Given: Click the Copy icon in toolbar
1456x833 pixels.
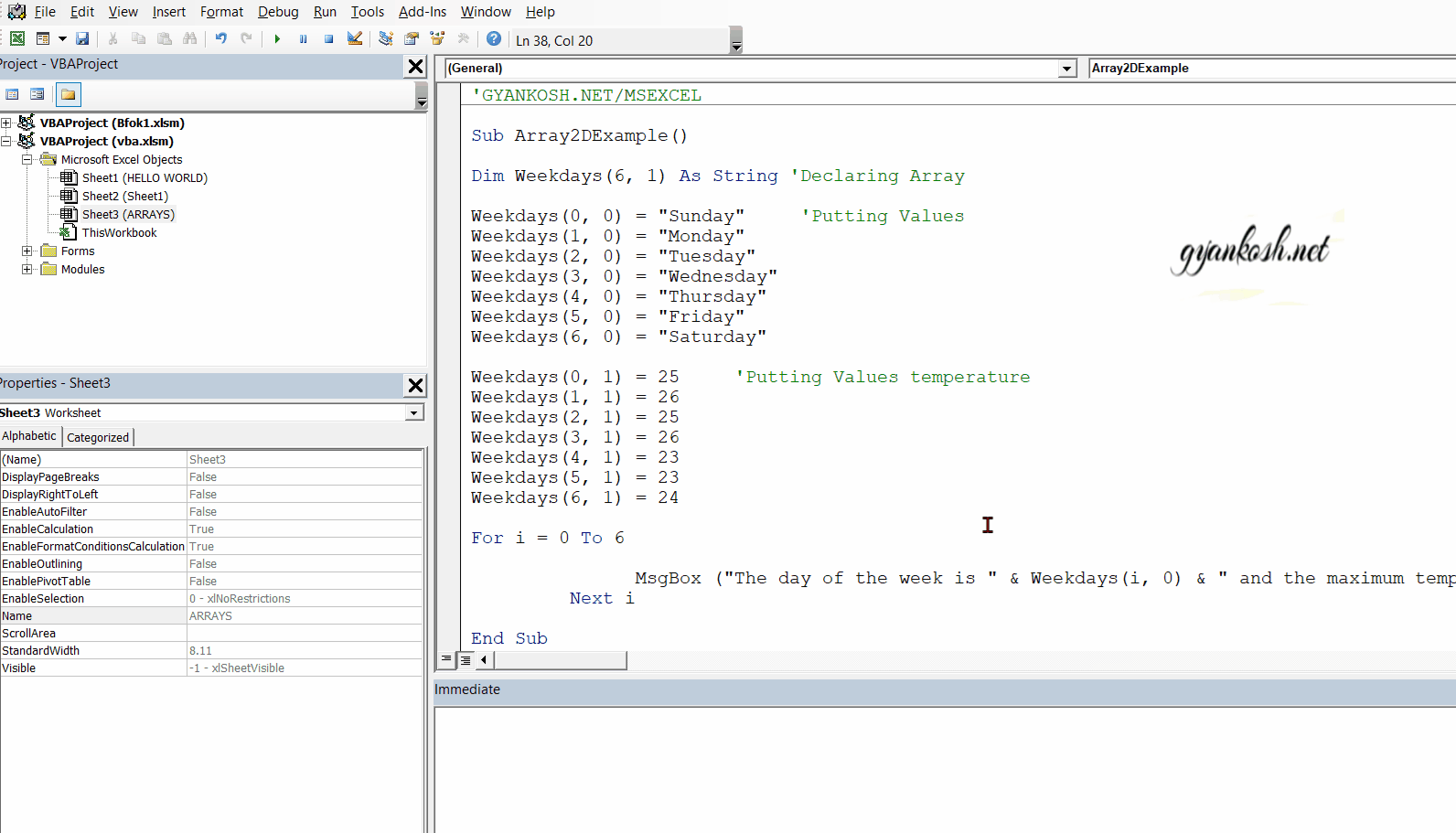Looking at the screenshot, I should [139, 38].
